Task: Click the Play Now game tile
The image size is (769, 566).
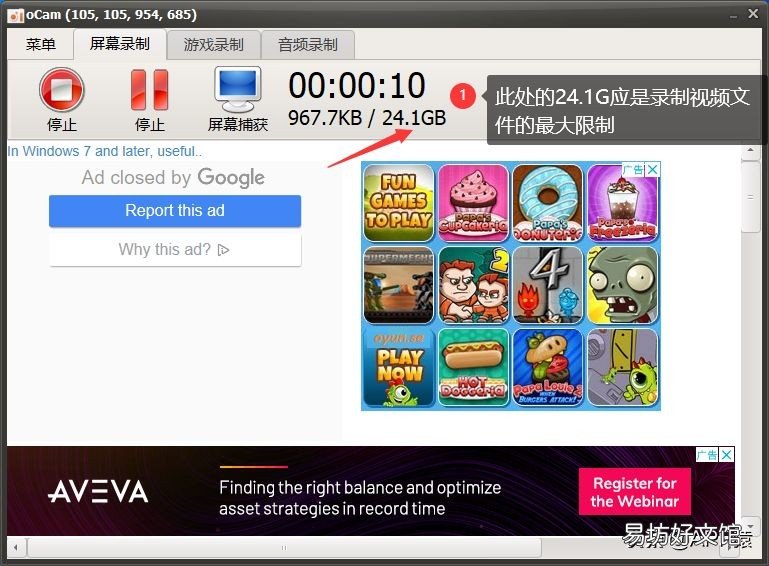Action: coord(399,368)
